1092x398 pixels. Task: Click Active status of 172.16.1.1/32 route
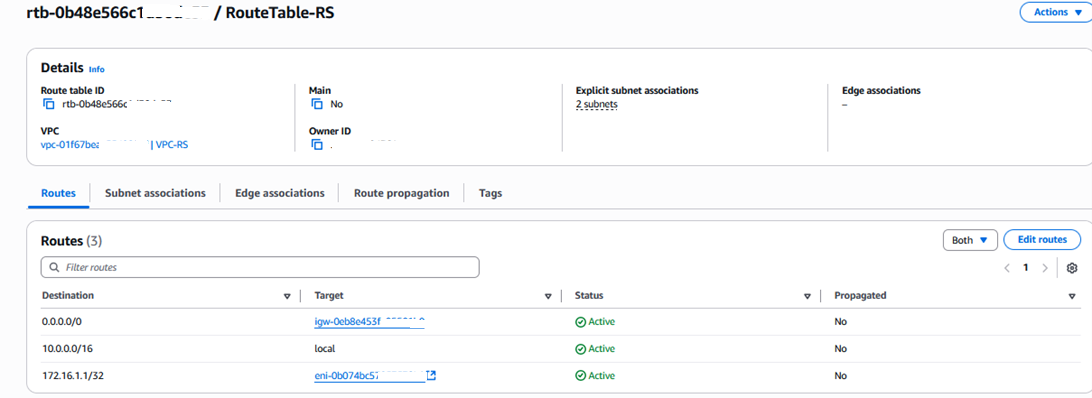pyautogui.click(x=595, y=376)
